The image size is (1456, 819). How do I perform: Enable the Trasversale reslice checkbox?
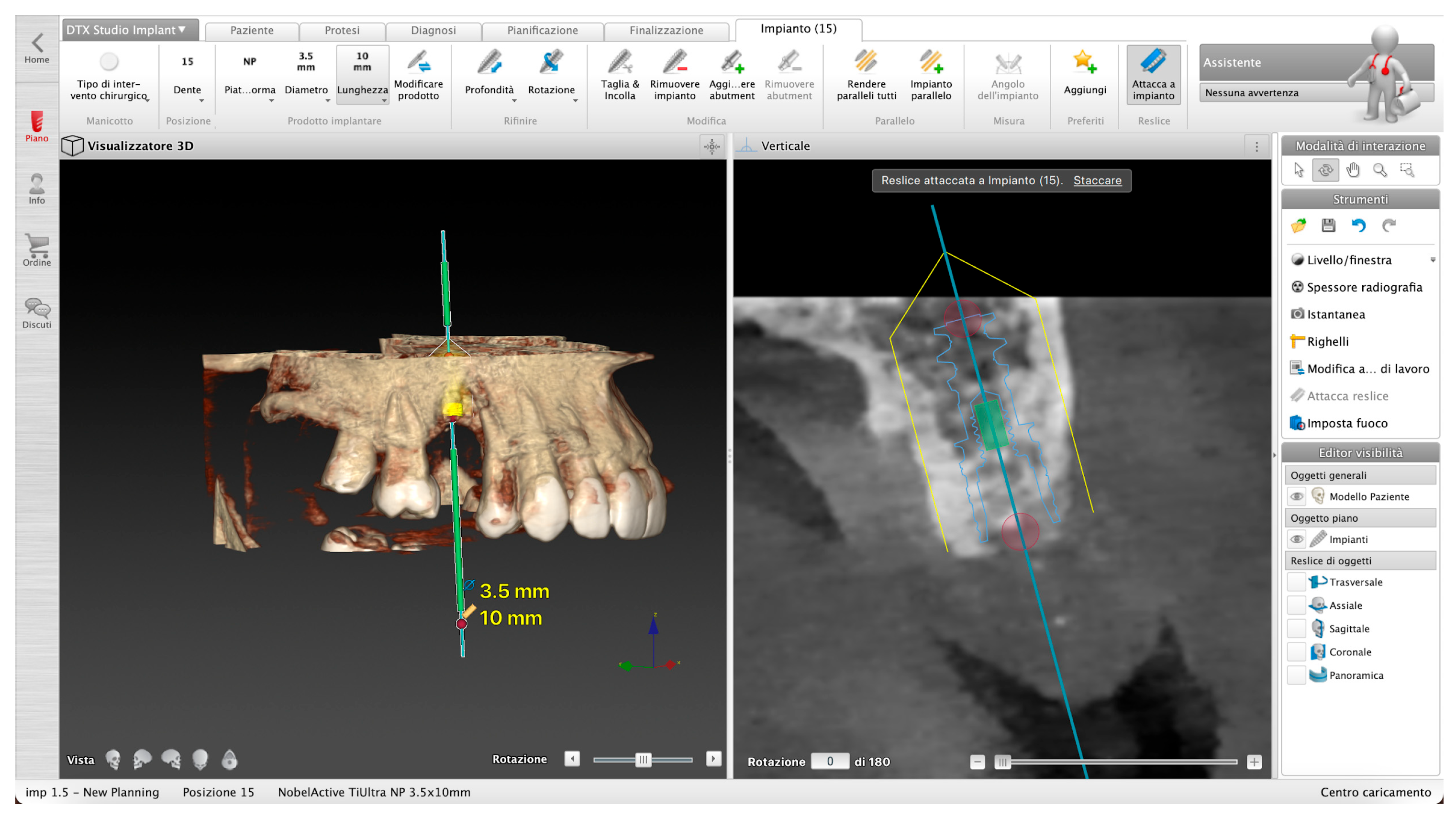point(1296,582)
